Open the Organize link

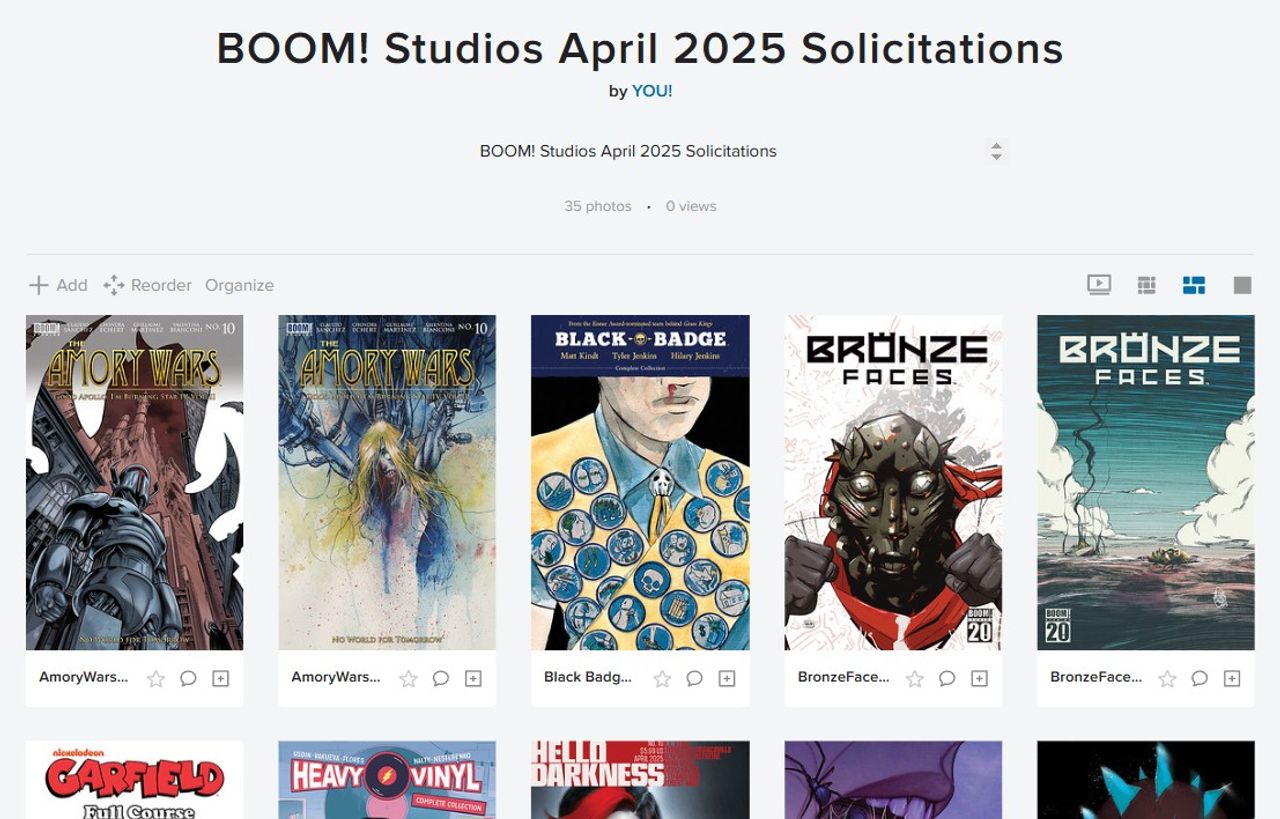coord(239,285)
